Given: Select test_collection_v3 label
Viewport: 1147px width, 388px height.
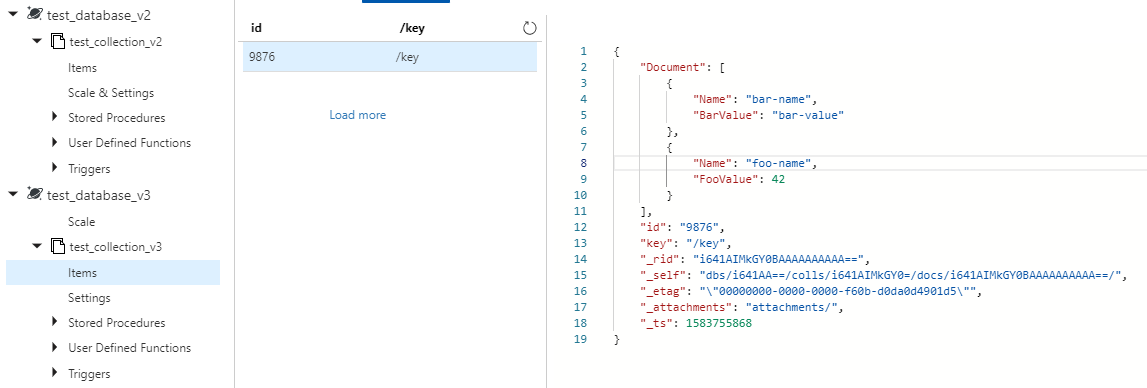Looking at the screenshot, I should click(116, 247).
